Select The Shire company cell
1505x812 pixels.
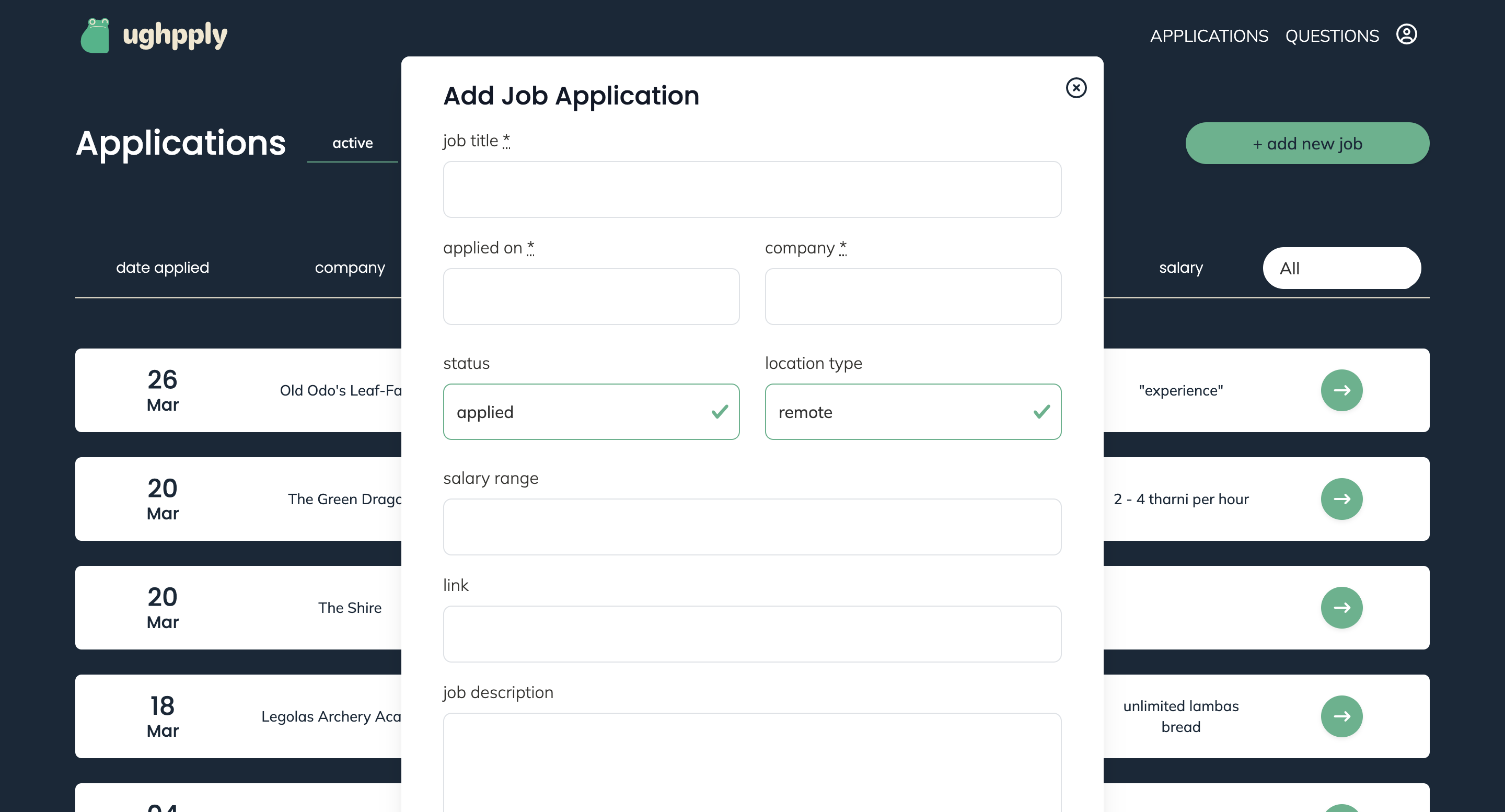350,608
